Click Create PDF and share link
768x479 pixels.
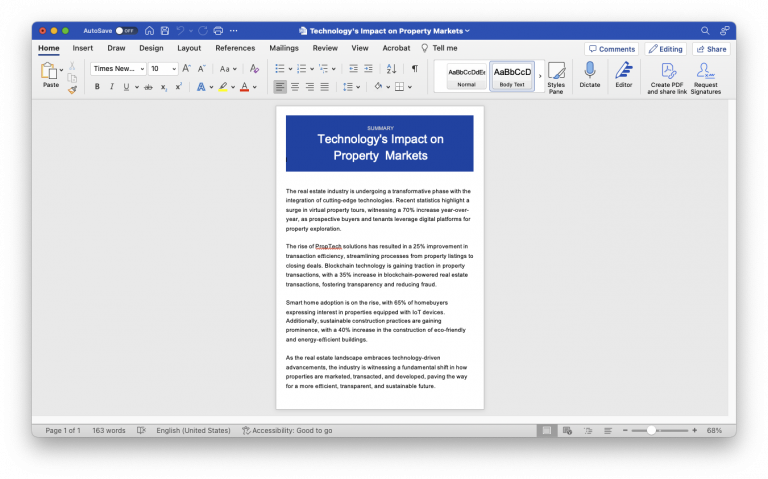667,71
